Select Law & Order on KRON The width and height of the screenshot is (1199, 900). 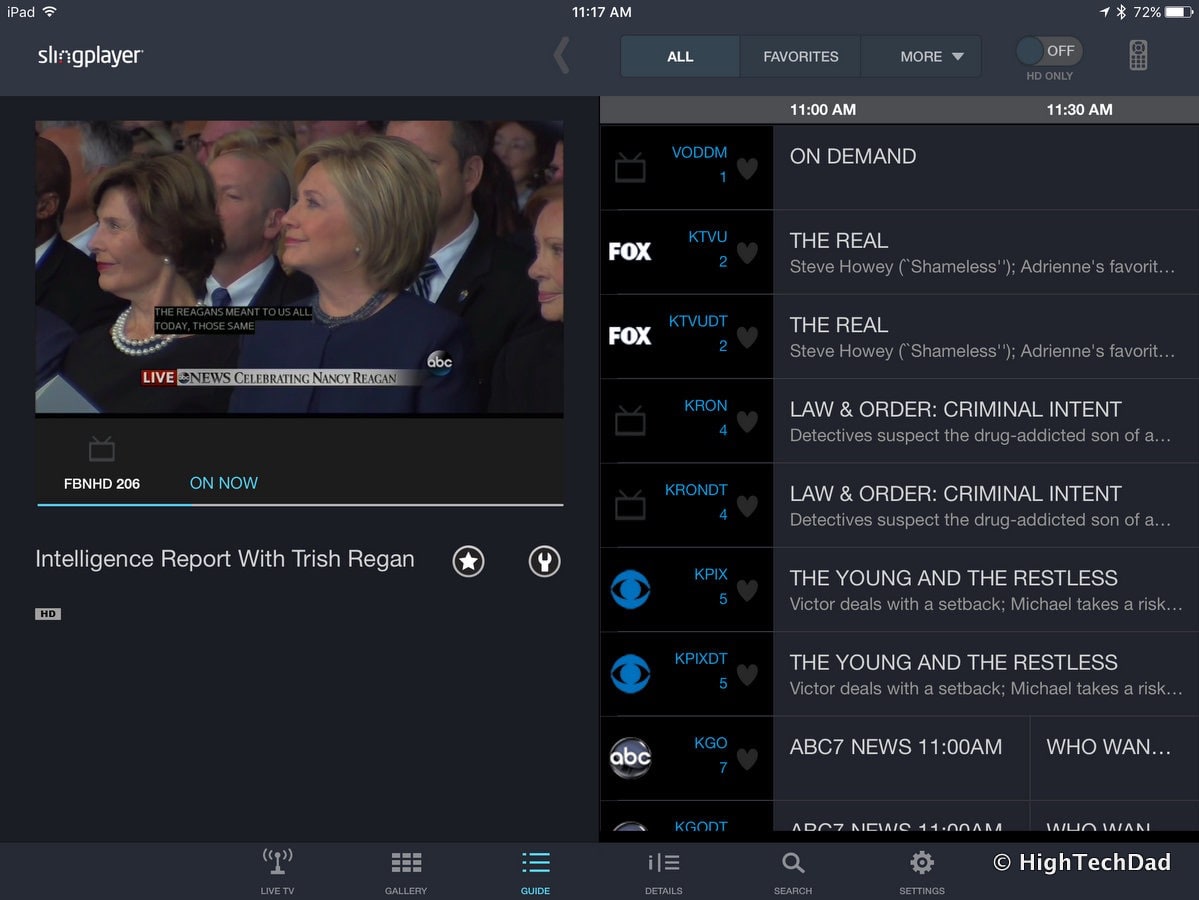(986, 421)
